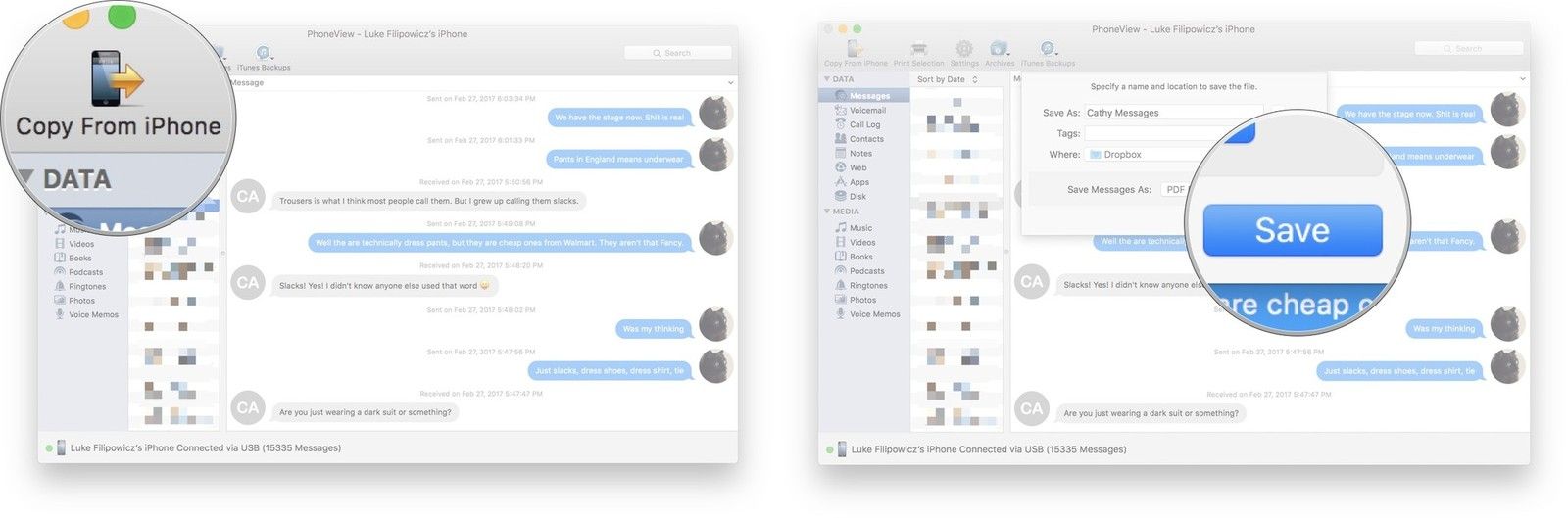The width and height of the screenshot is (1568, 518).
Task: Open the Sort by Date dropdown
Action: point(947,79)
